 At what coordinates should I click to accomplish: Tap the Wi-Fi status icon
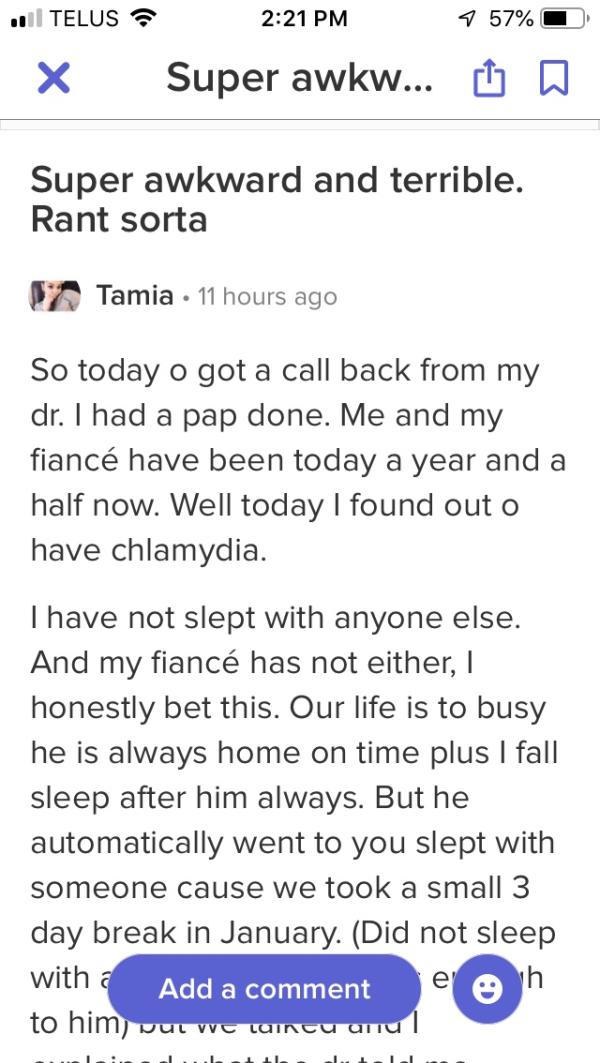pos(142,18)
